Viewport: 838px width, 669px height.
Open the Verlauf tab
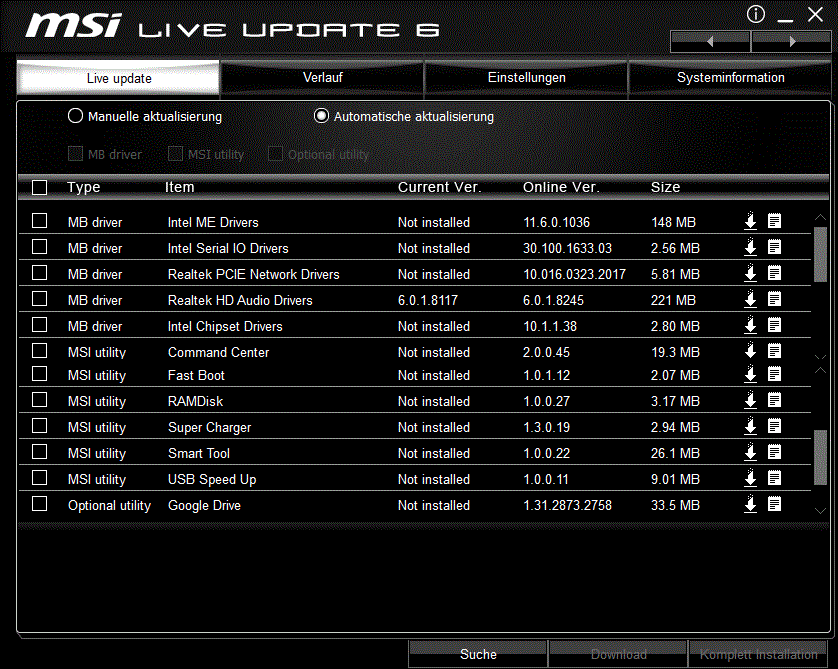click(322, 78)
